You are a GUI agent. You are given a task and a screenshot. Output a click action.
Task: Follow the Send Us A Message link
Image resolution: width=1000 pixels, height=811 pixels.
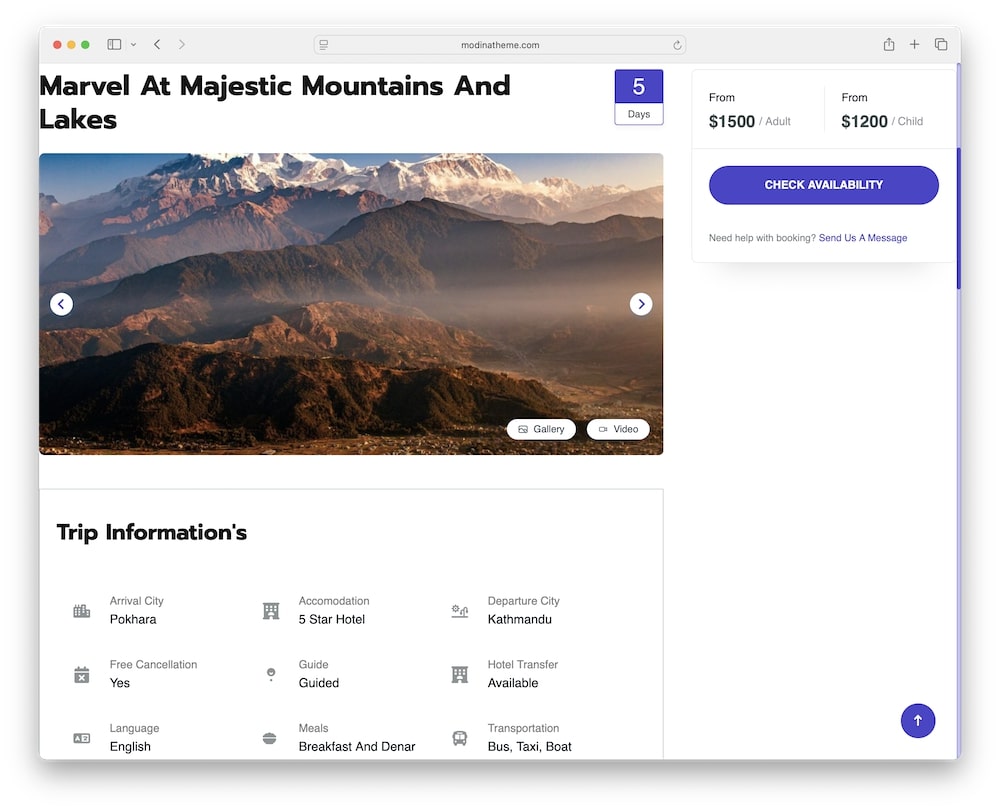point(863,238)
